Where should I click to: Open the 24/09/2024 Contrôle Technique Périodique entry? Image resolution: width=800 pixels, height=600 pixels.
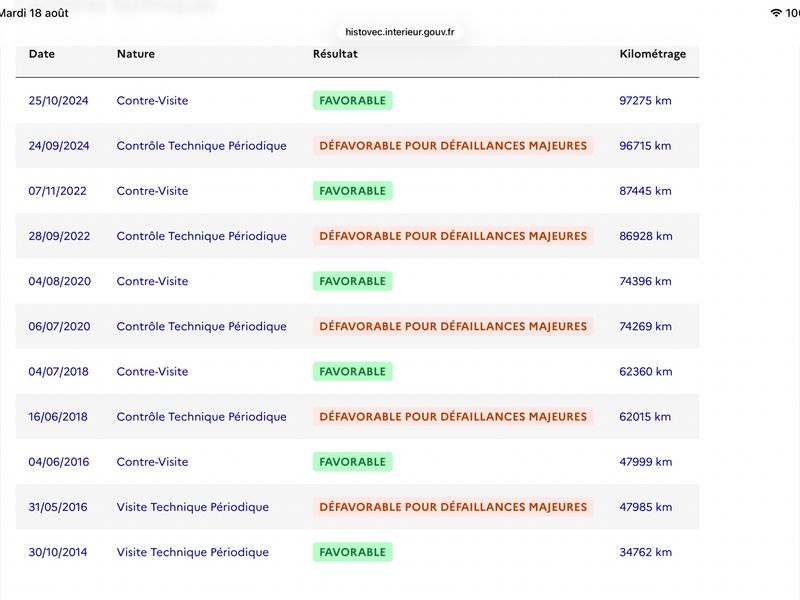[x=202, y=146]
